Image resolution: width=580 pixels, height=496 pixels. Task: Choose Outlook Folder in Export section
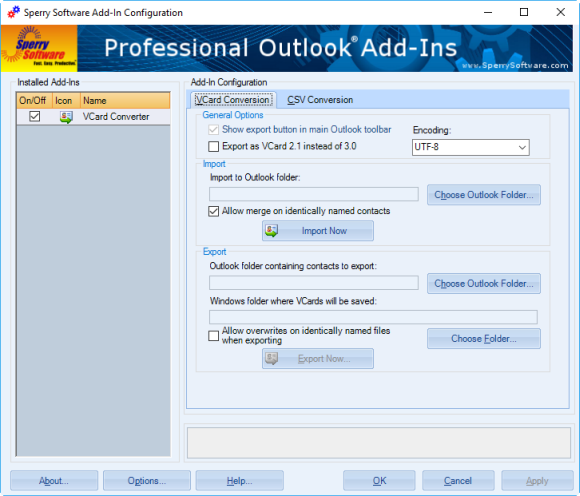(483, 284)
